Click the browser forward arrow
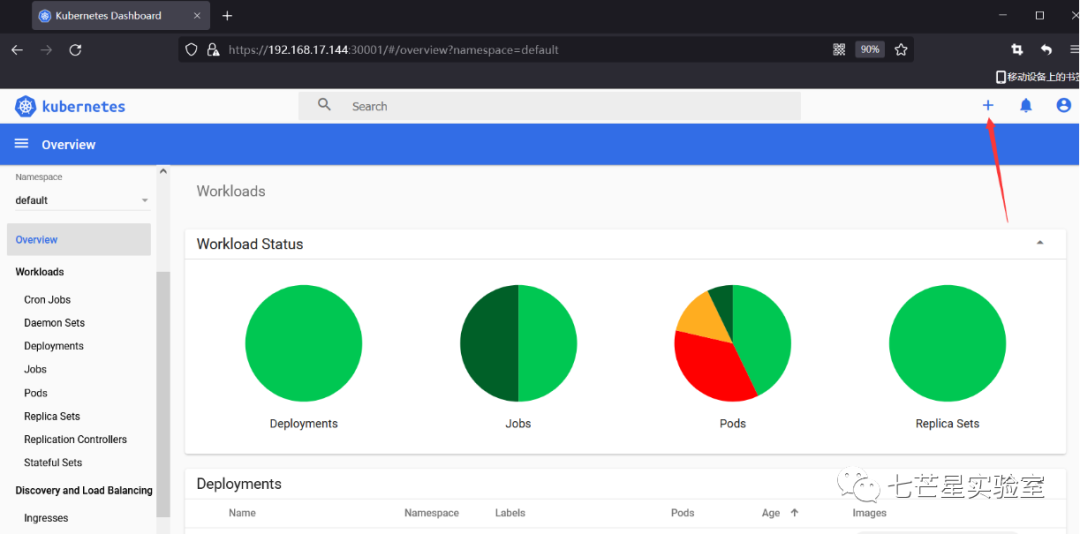Image resolution: width=1080 pixels, height=534 pixels. click(46, 50)
